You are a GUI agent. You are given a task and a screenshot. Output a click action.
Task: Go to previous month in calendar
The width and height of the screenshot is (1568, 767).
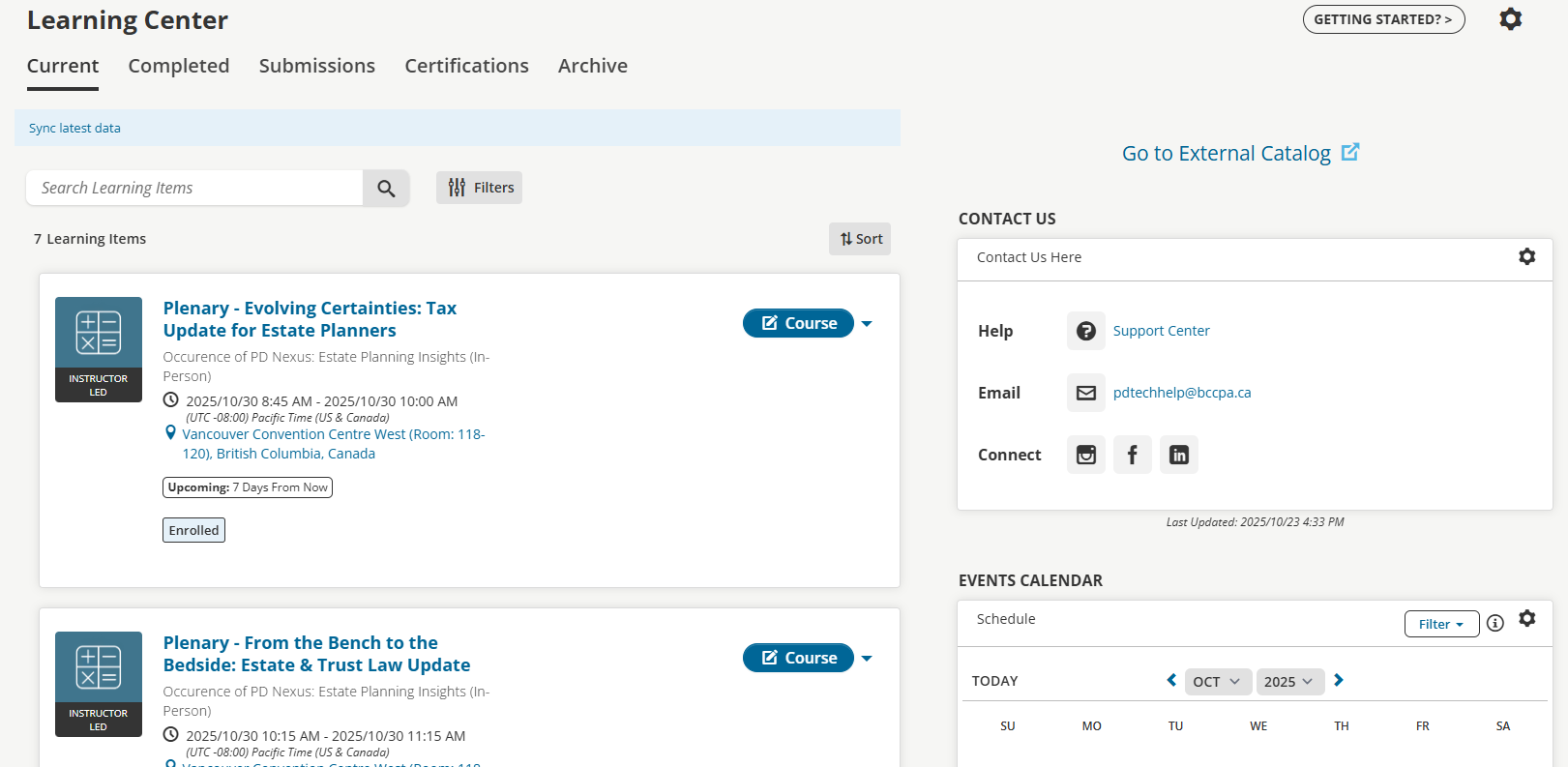(1171, 681)
